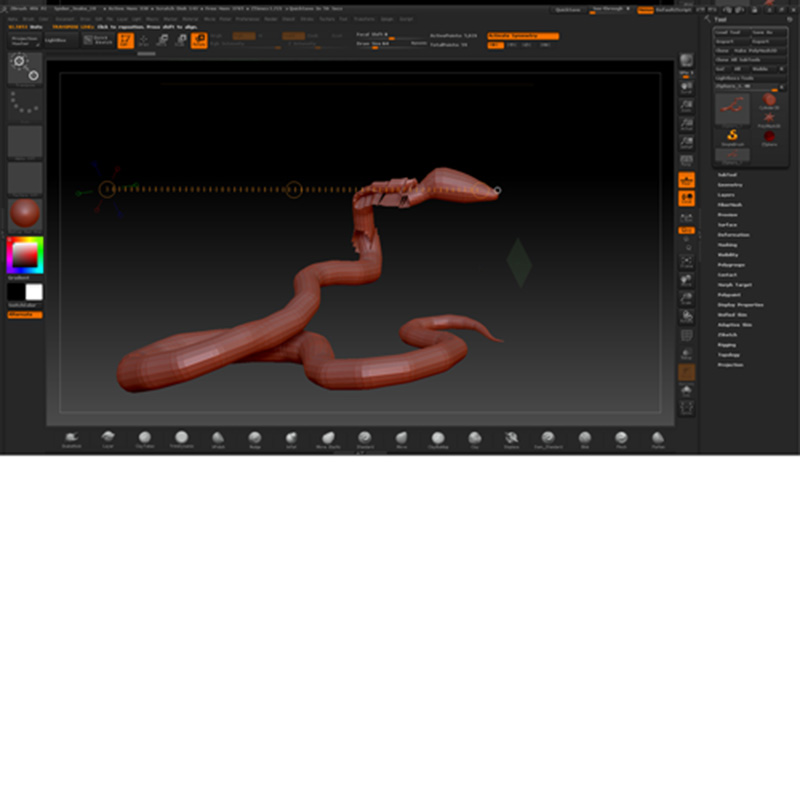This screenshot has height=800, width=800.
Task: Click Make PolyMesh3D button
Action: pyautogui.click(x=759, y=51)
